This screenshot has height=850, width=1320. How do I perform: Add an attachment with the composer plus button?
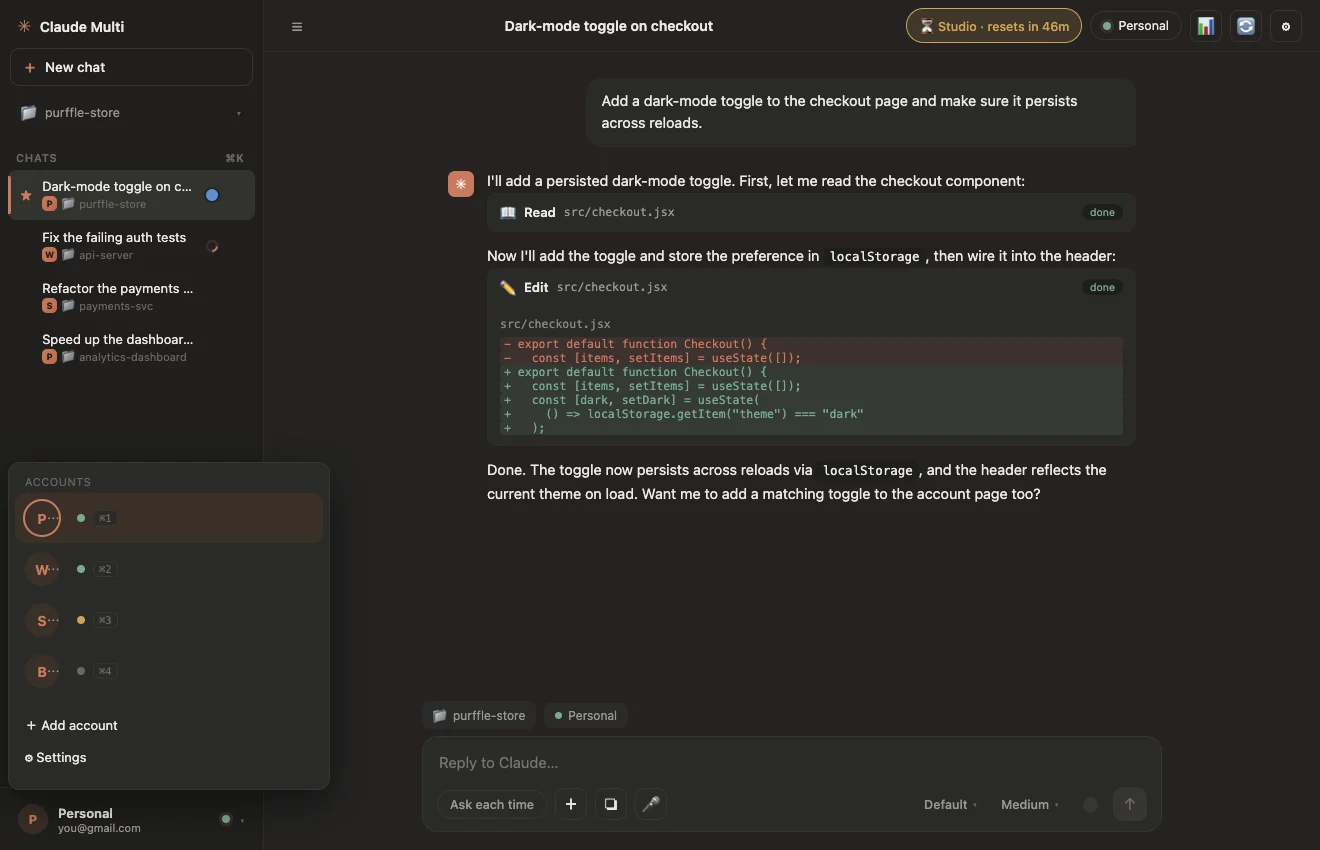[x=571, y=804]
